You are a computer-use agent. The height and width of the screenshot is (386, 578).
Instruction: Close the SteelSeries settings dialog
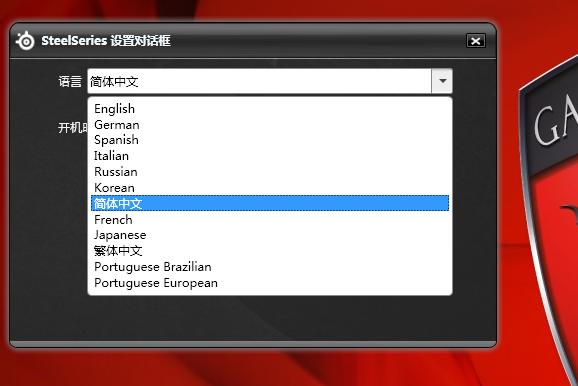coord(476,41)
